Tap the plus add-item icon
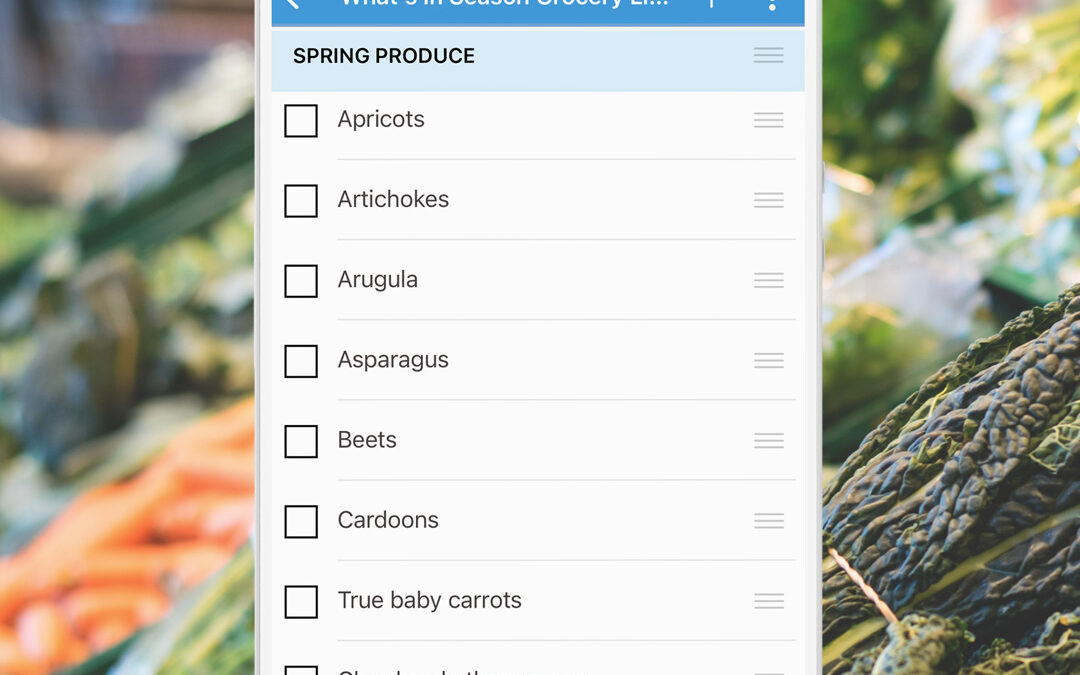This screenshot has height=675, width=1080. (x=712, y=3)
